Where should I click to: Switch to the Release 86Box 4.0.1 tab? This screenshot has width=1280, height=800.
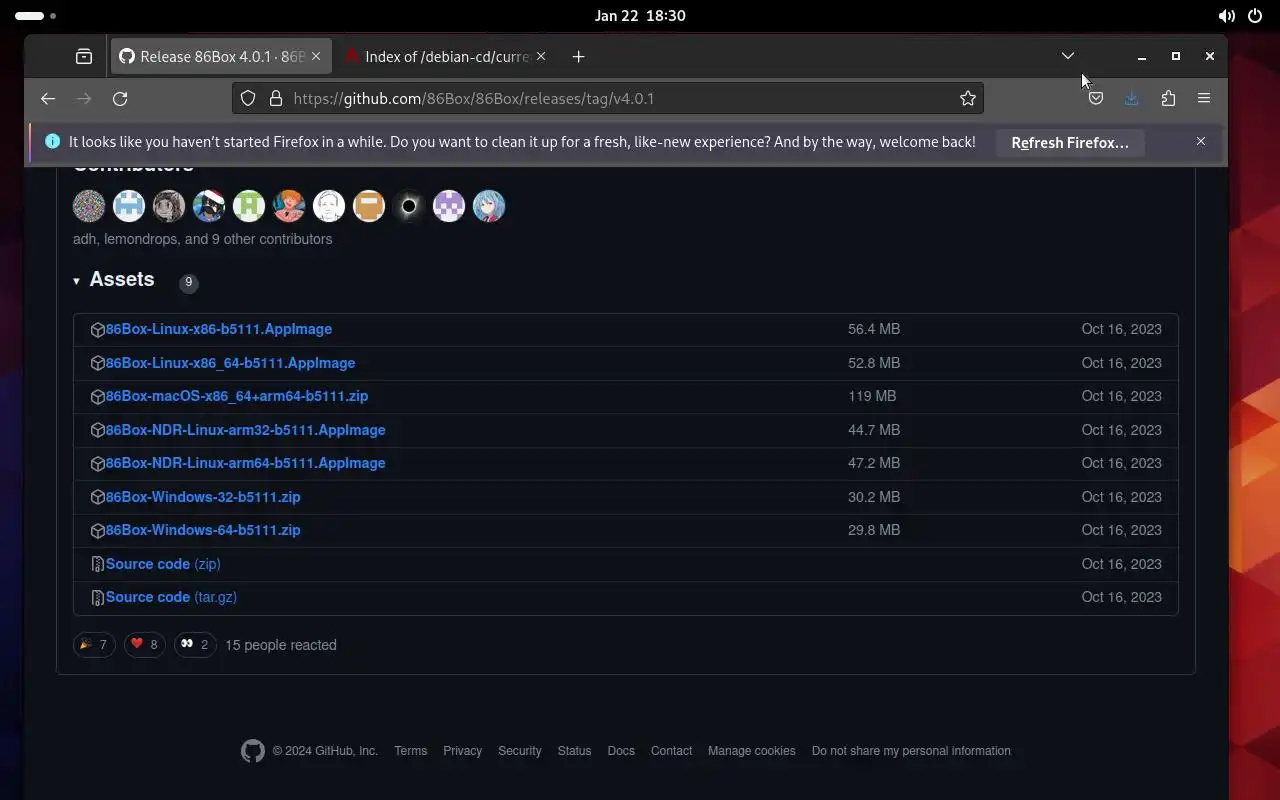[x=220, y=57]
